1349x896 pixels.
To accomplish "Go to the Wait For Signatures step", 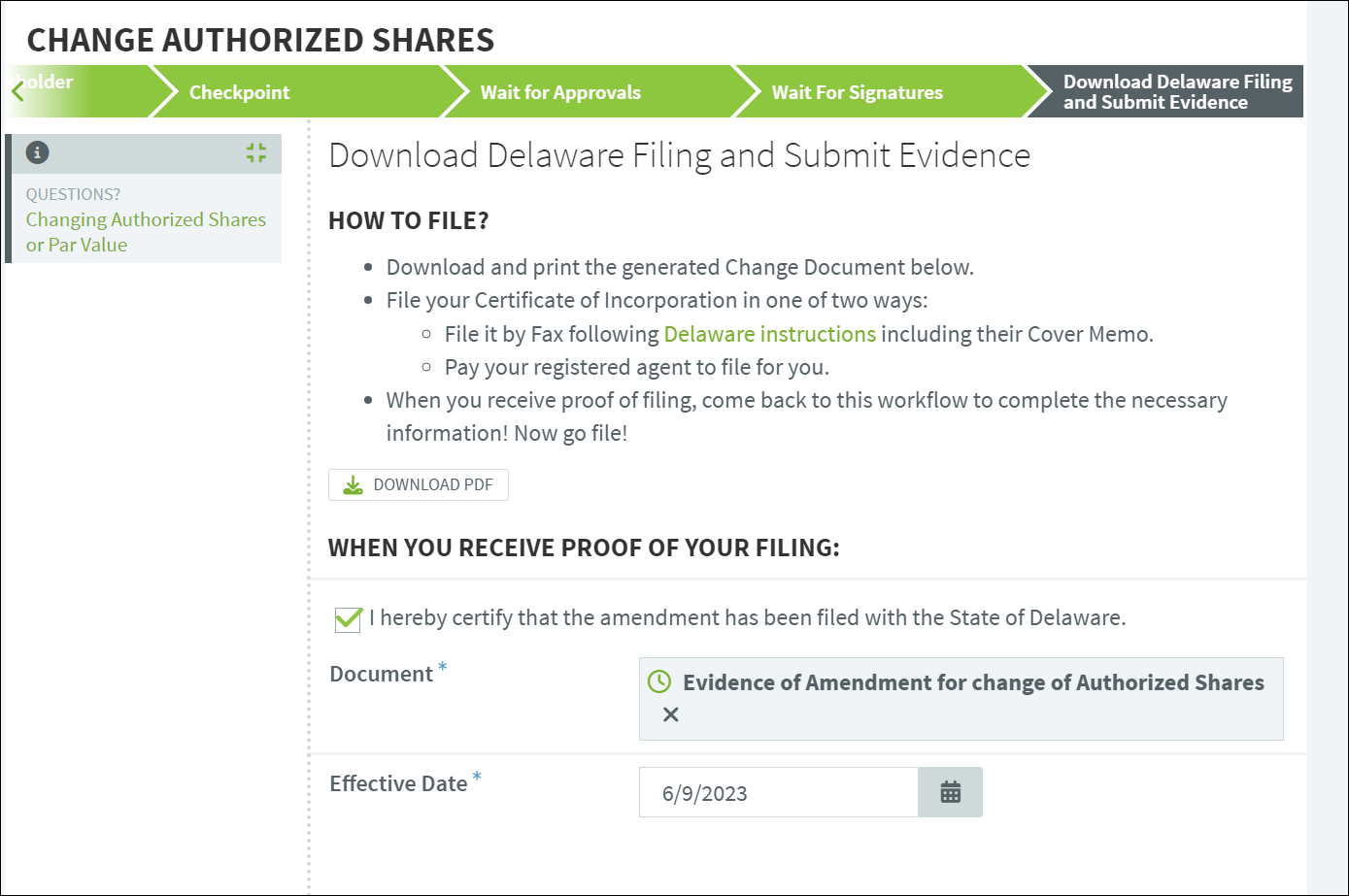I will click(x=857, y=92).
